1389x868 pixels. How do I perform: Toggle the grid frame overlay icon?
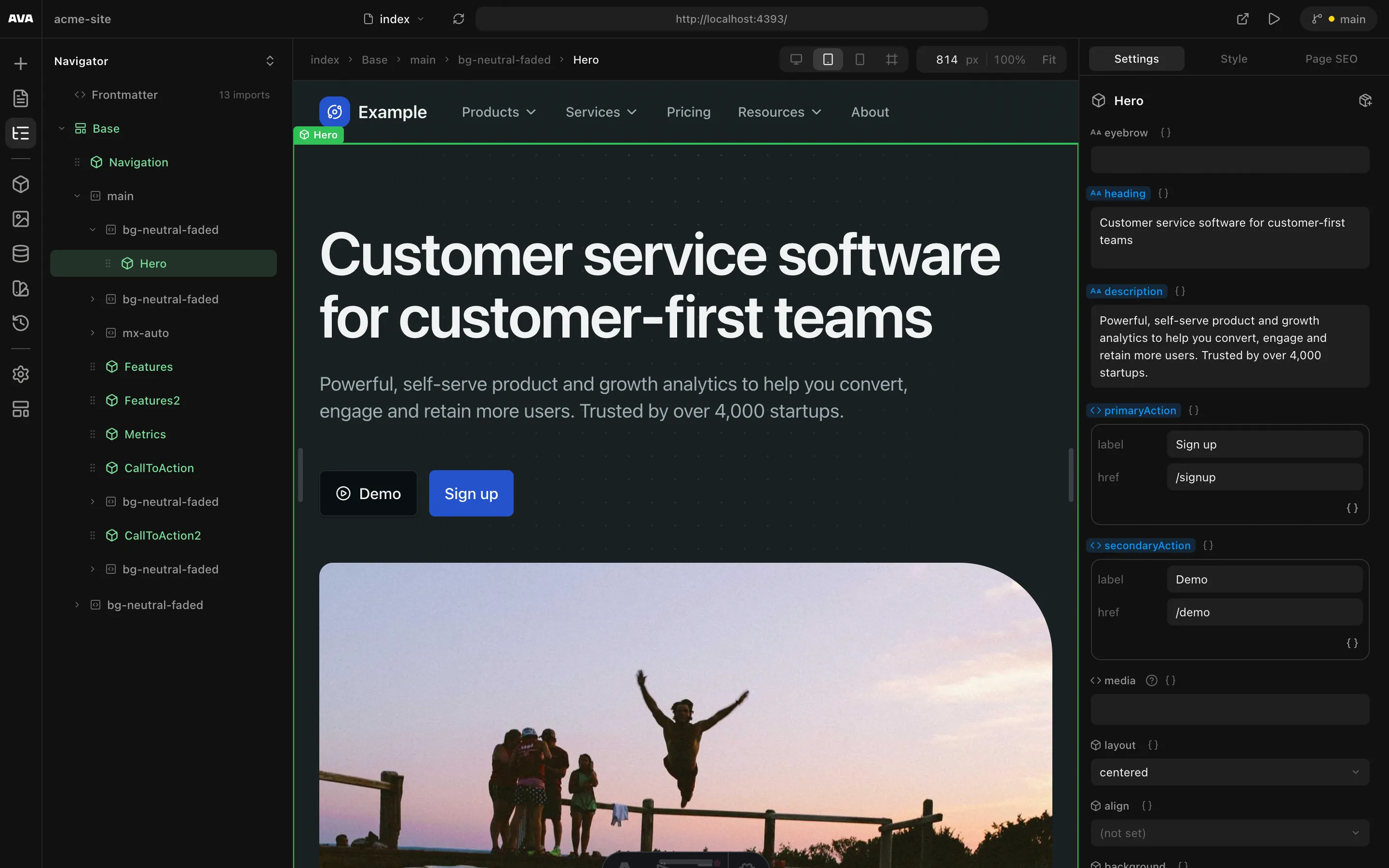click(x=891, y=59)
